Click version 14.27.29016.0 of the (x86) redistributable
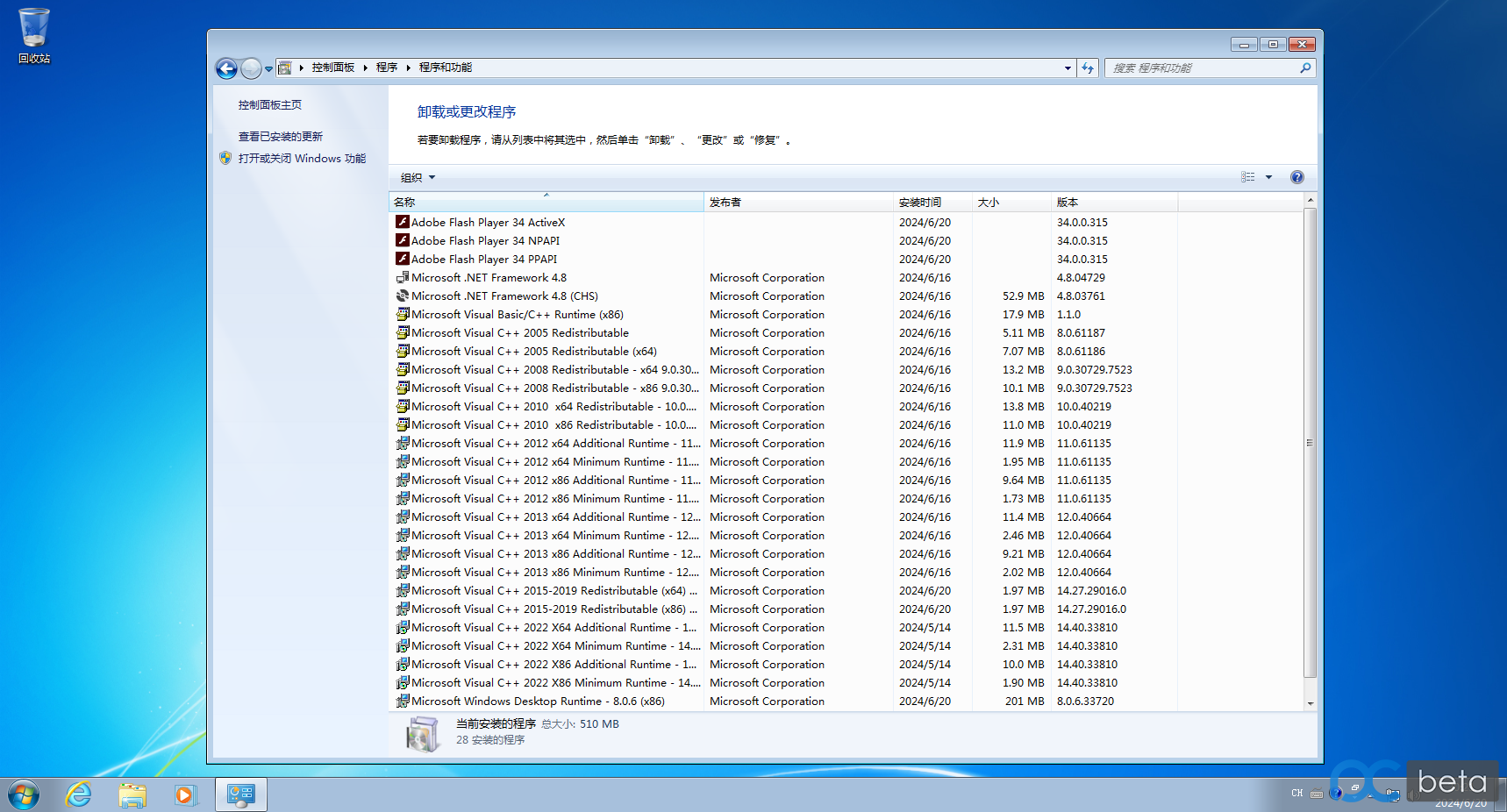Viewport: 1507px width, 812px height. pyautogui.click(x=1091, y=609)
